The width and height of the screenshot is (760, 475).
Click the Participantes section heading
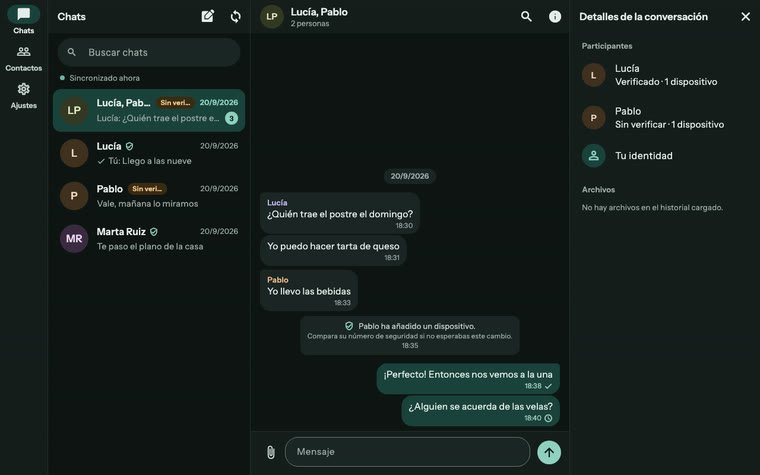pos(607,46)
